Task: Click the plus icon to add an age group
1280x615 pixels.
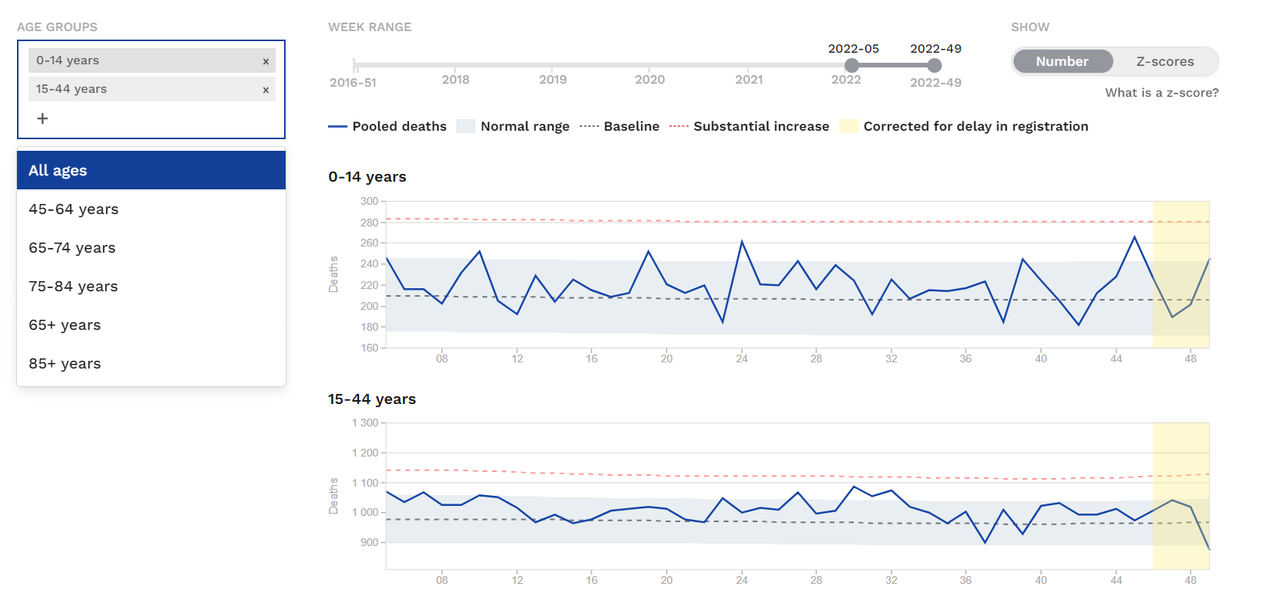Action: pos(42,118)
